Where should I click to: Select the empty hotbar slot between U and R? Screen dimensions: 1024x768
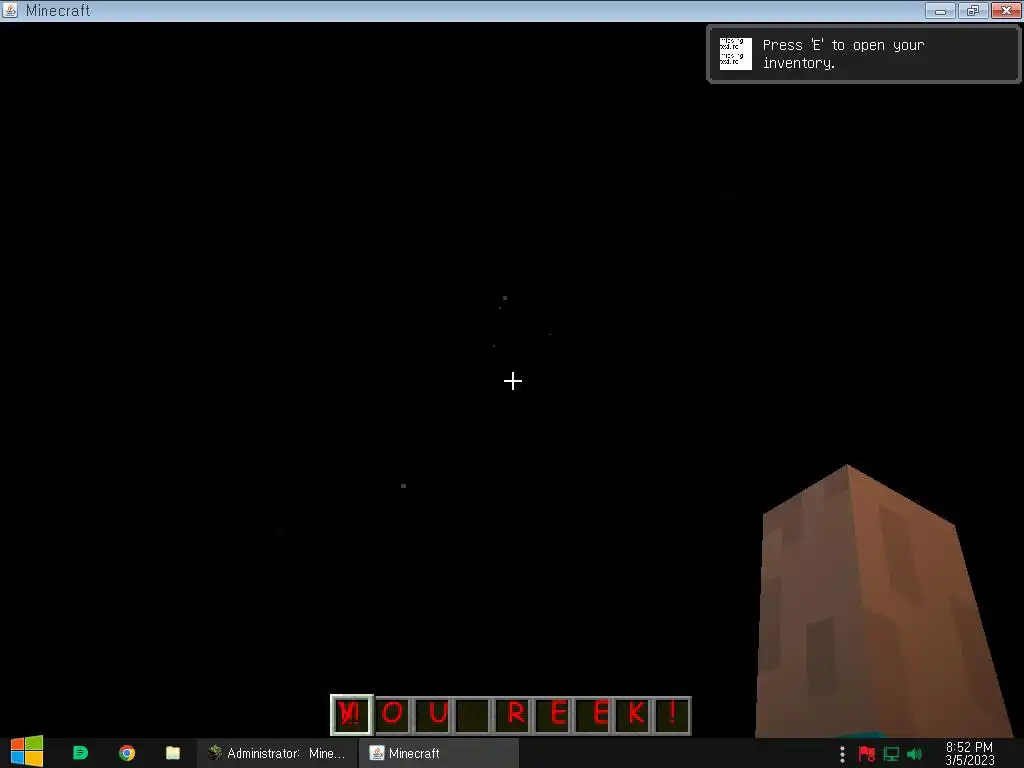point(473,714)
